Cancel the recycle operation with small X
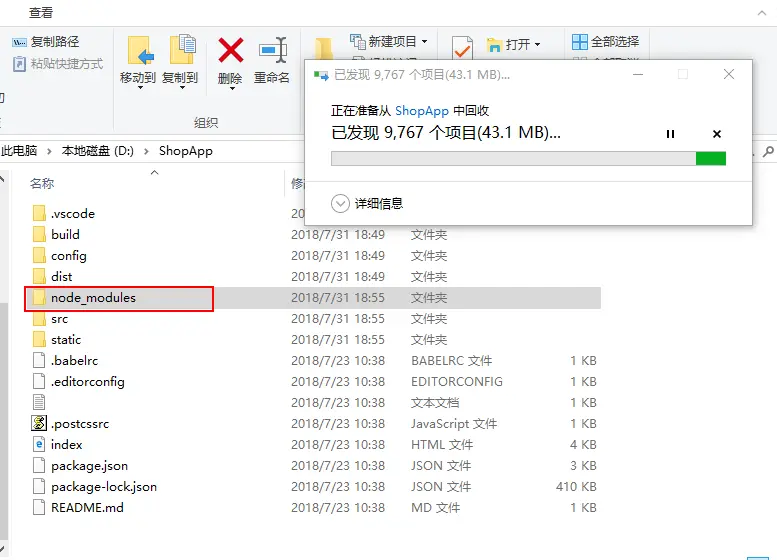Image resolution: width=777 pixels, height=560 pixels. (x=717, y=134)
